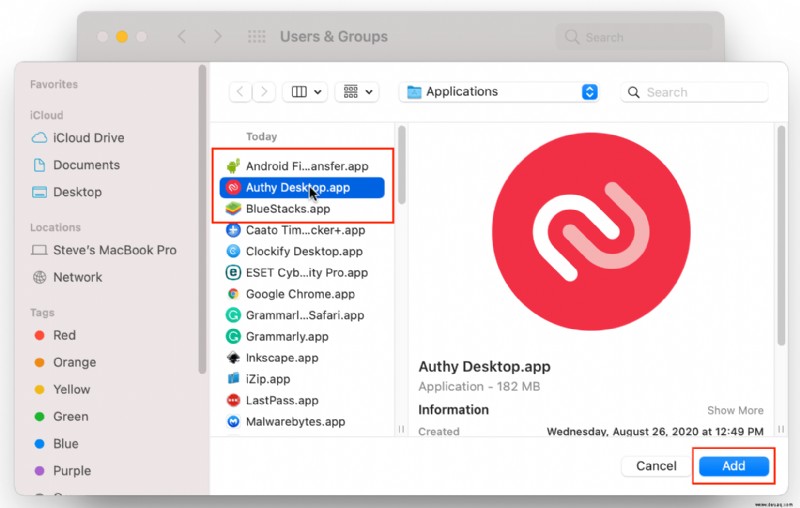Go back with the dialog's back arrow
The width and height of the screenshot is (800, 508).
240,92
